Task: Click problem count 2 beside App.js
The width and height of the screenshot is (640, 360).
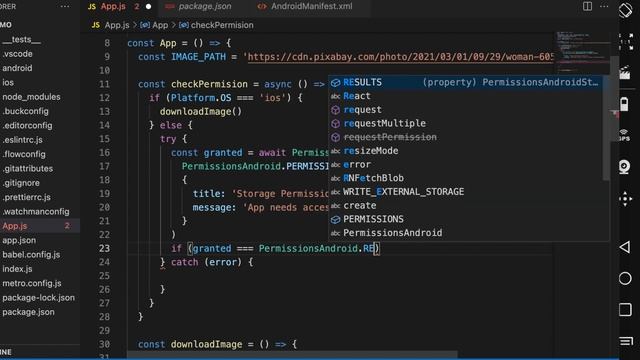Action: pos(67,226)
